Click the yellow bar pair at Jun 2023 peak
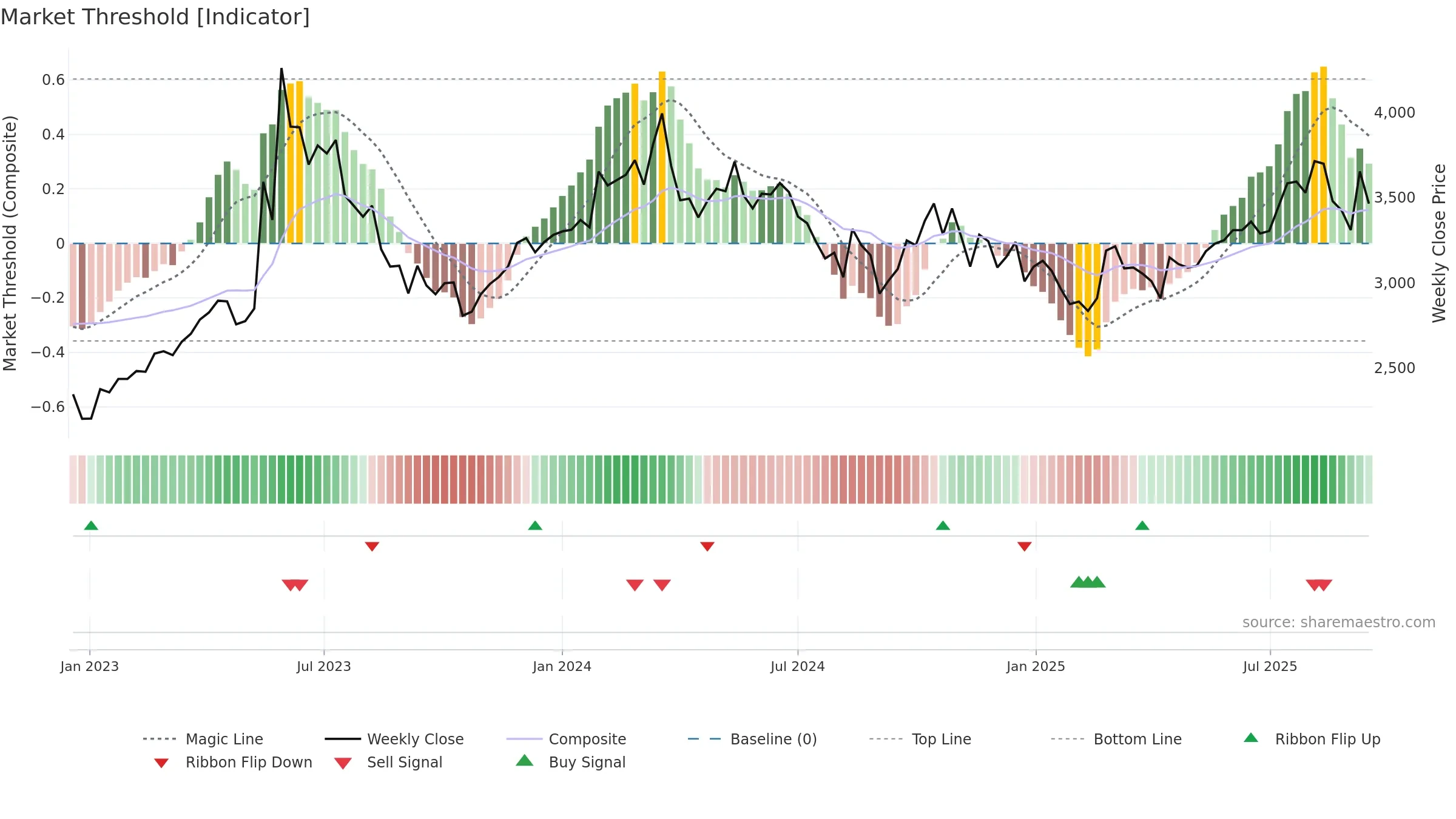 point(295,162)
